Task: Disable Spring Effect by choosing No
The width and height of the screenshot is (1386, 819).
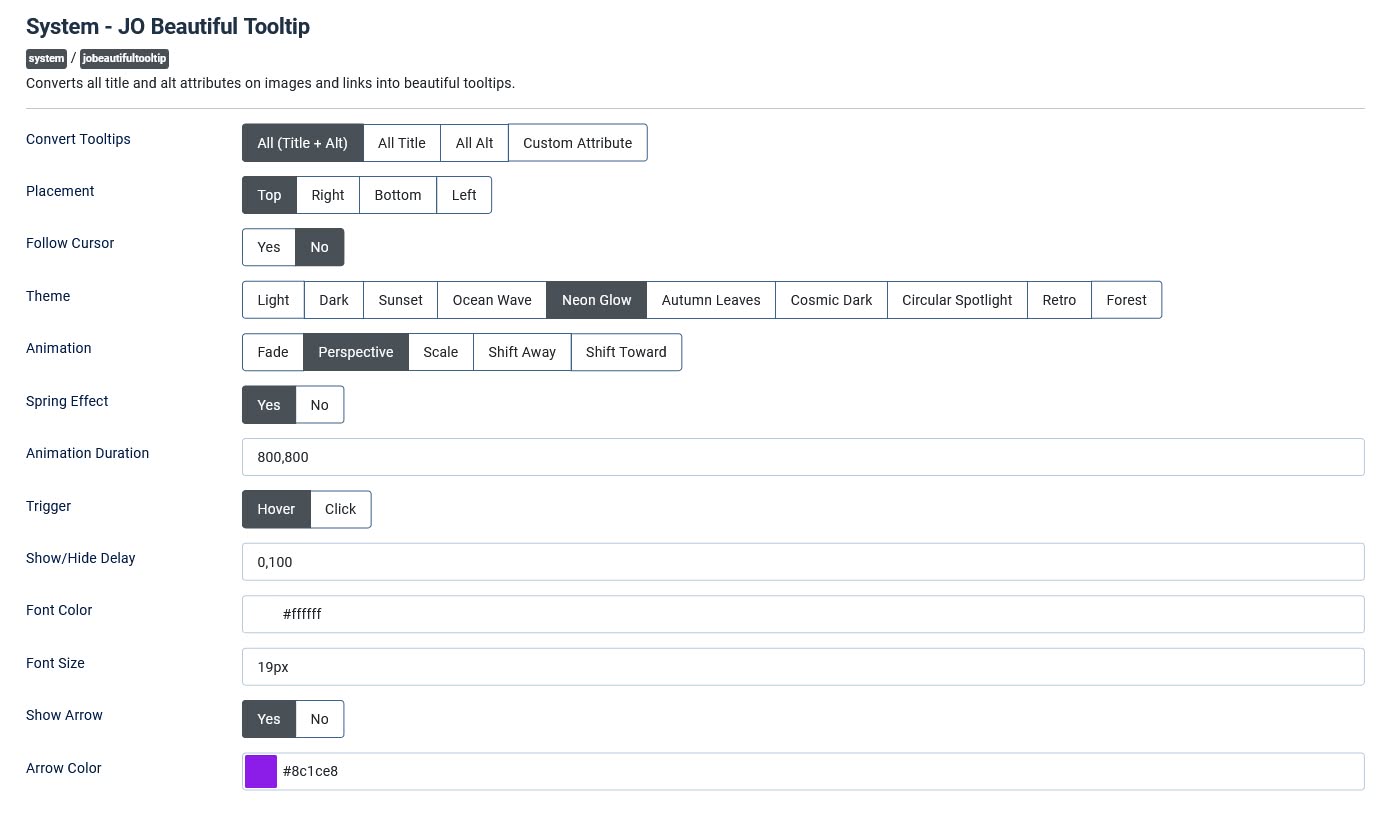Action: [319, 405]
